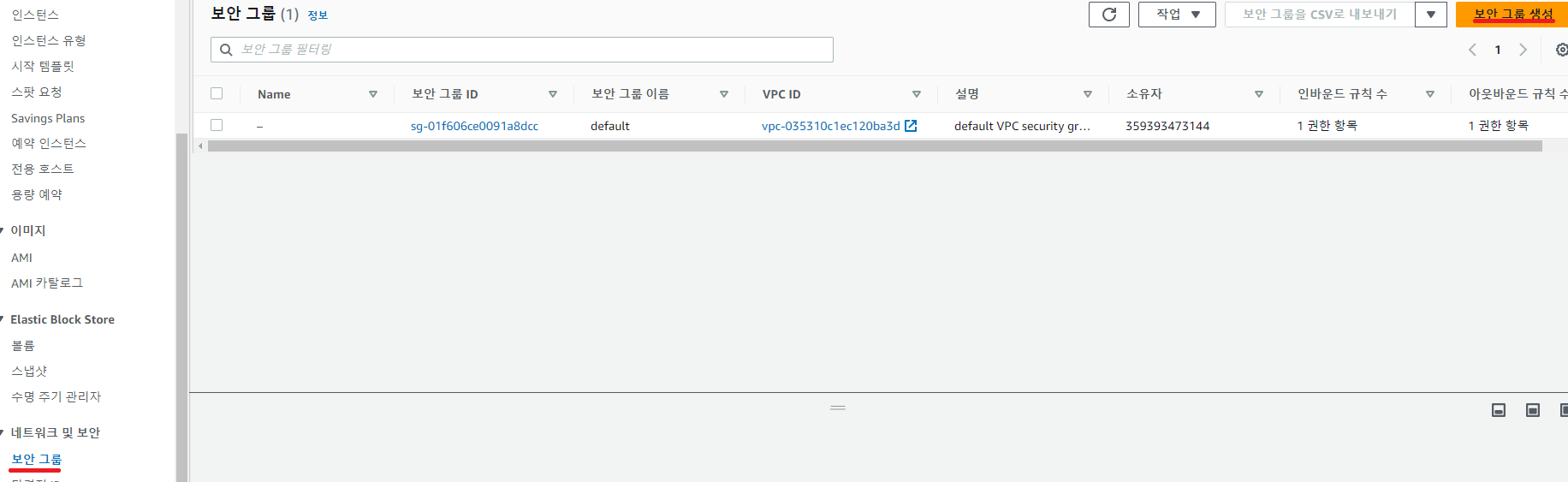Open the 작업 actions dropdown
Screen dimensions: 1568x482
(x=1177, y=15)
